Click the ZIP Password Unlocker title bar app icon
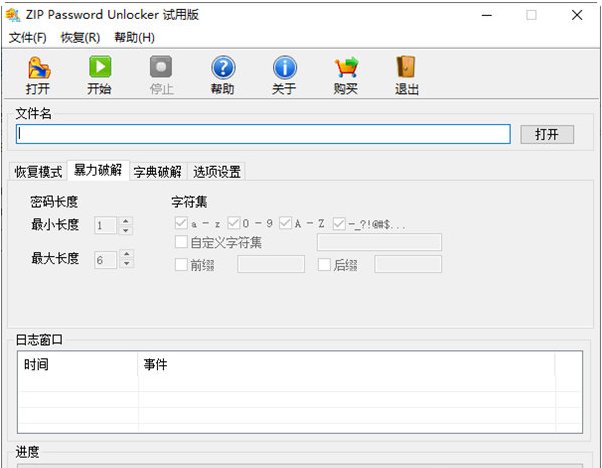 tap(13, 15)
